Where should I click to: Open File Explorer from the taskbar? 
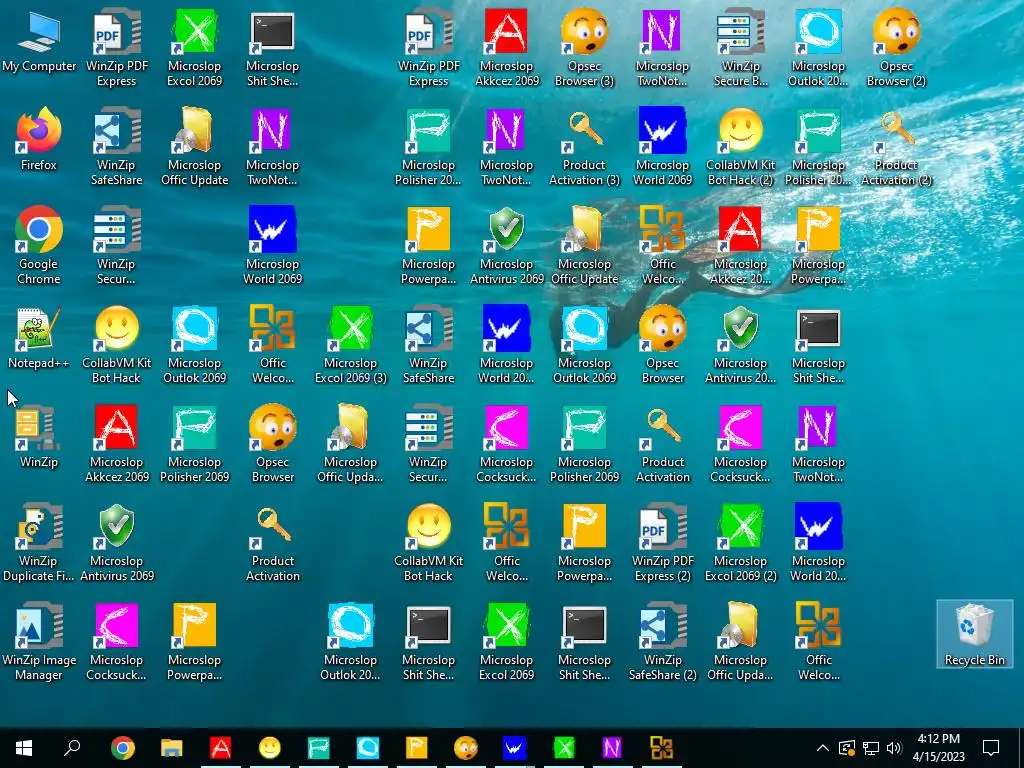tap(171, 748)
